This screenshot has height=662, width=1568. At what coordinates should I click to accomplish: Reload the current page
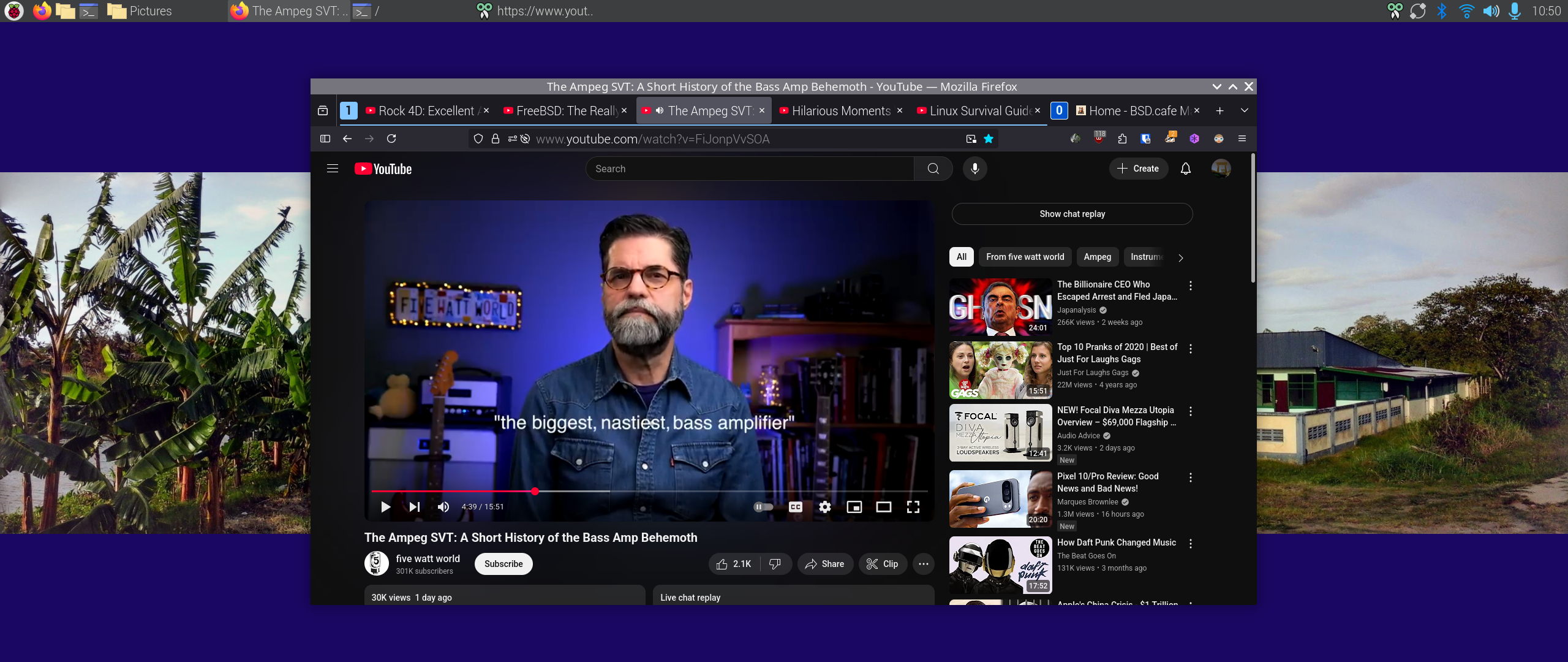click(391, 139)
